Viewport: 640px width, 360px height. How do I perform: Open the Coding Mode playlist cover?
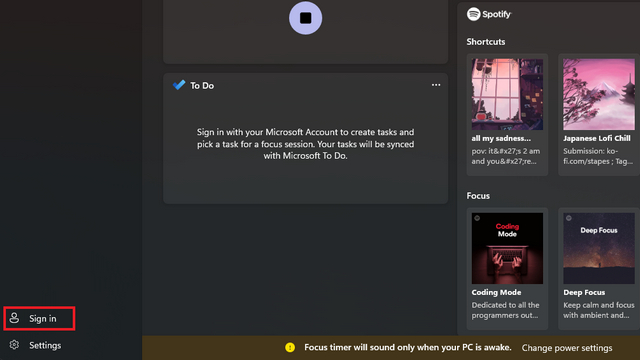click(x=507, y=248)
